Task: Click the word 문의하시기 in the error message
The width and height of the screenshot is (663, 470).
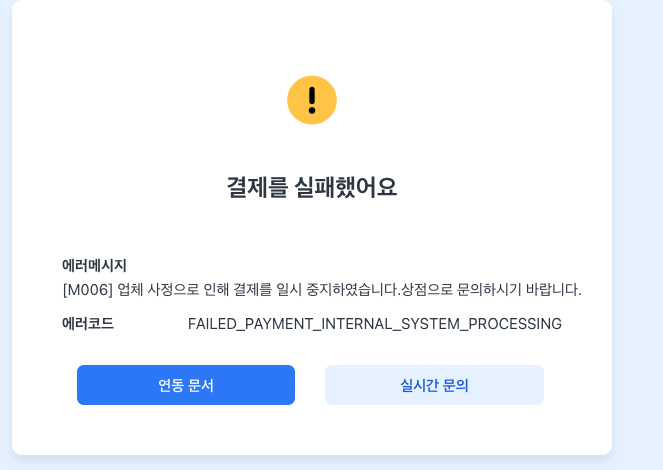Action: [x=489, y=290]
